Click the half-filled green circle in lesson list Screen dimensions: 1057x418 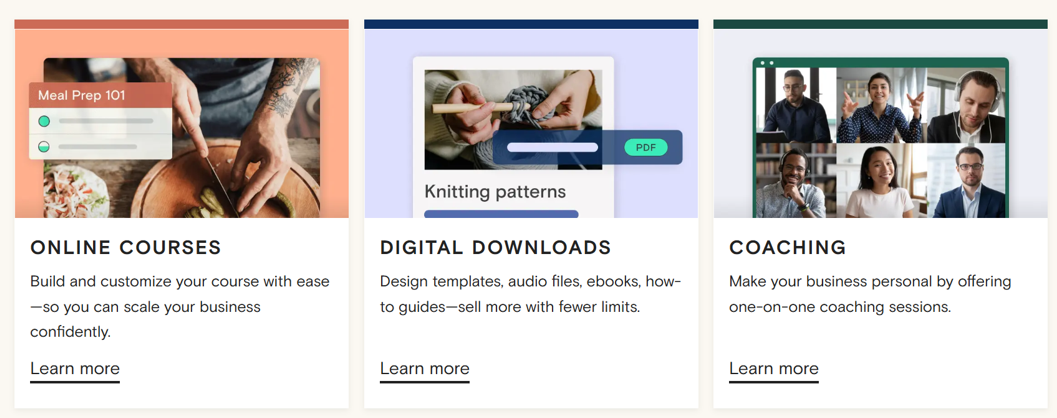tap(44, 146)
